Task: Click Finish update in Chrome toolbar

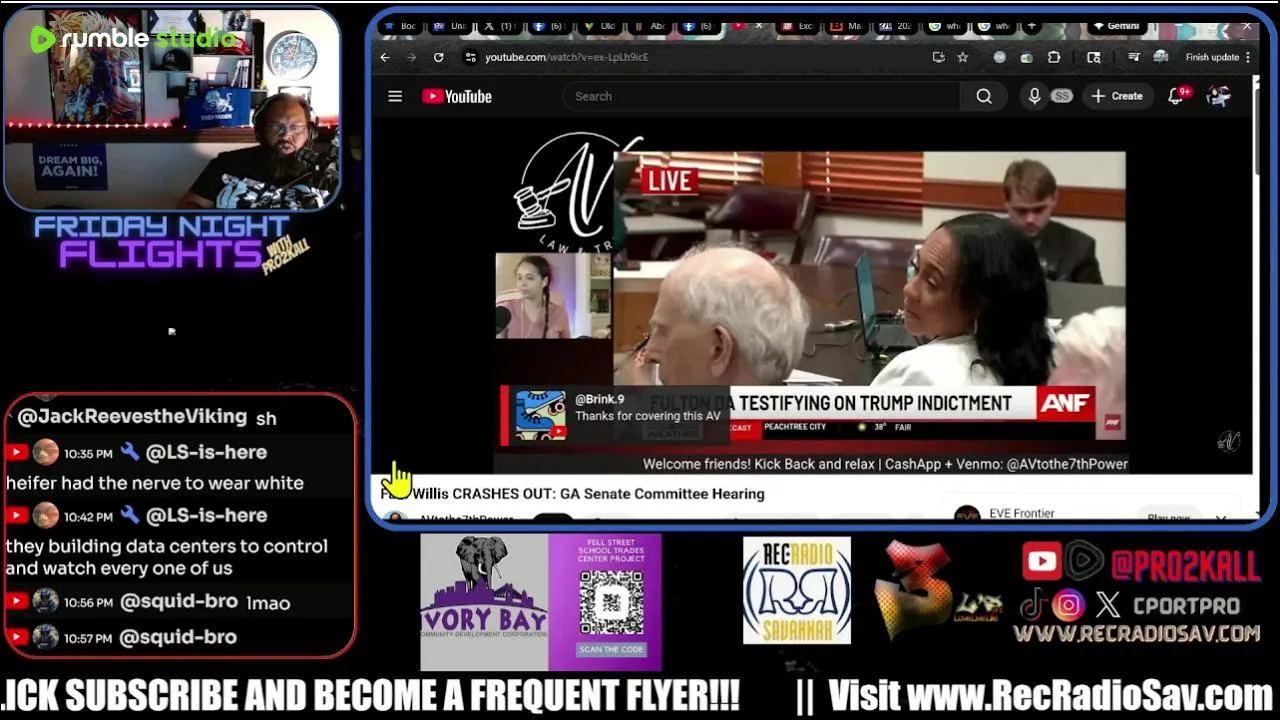Action: click(x=1212, y=57)
